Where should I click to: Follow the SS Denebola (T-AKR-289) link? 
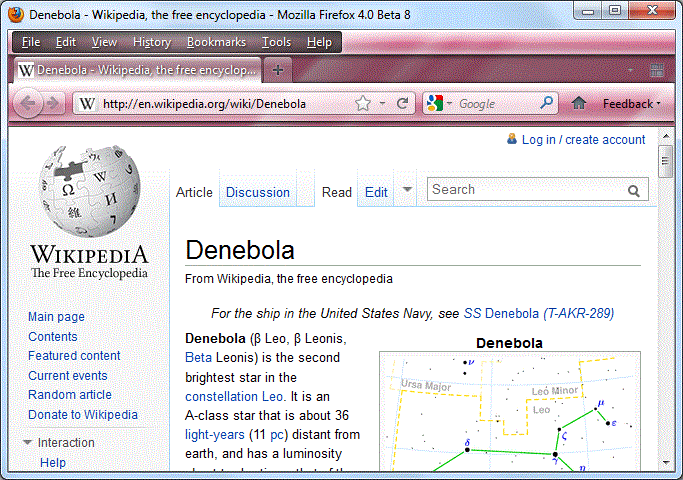539,313
